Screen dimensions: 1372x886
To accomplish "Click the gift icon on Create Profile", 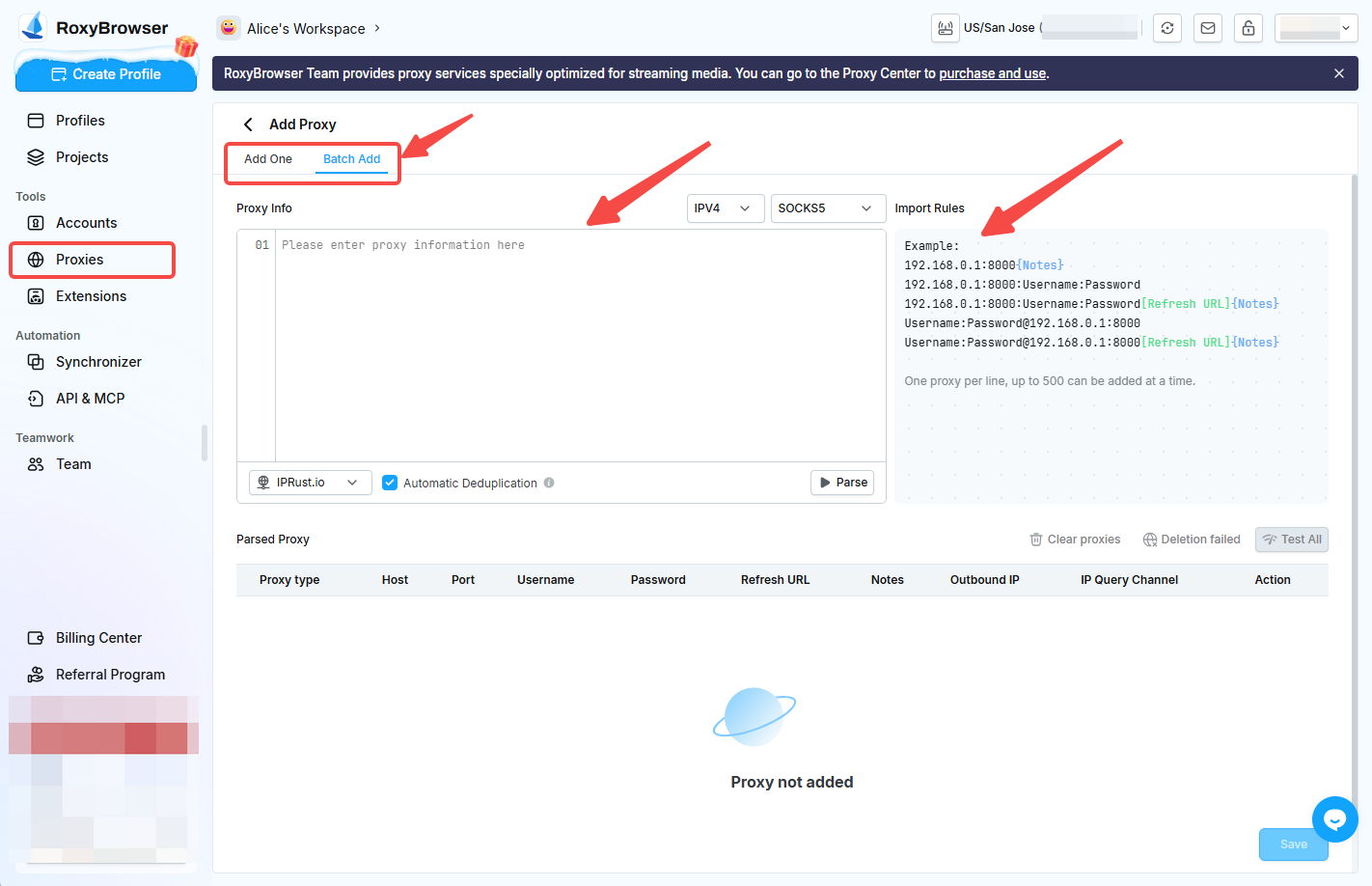I will (x=186, y=46).
